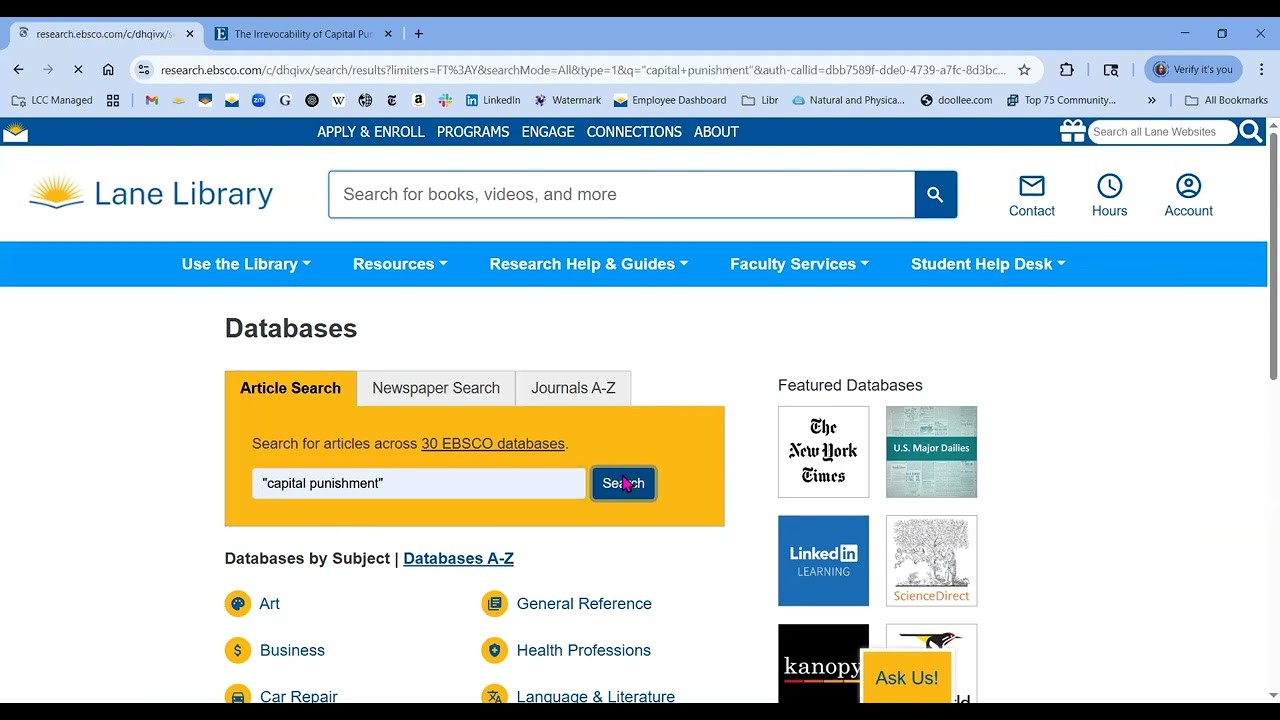Open the All Bookmarks folder
Image resolution: width=1280 pixels, height=720 pixels.
point(1226,100)
